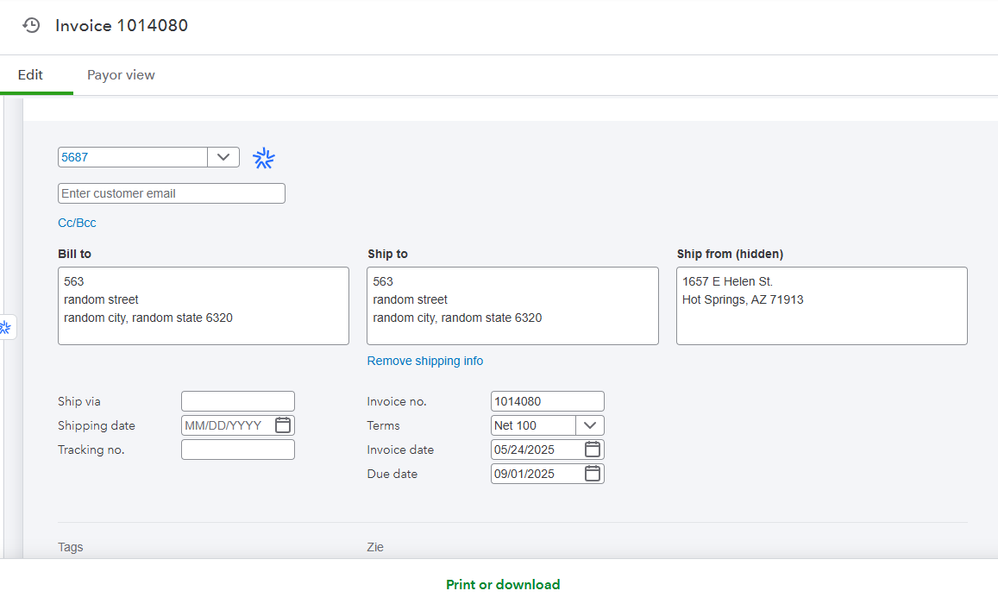Switch to the Edit tab
Screen dimensions: 998x598
coord(31,75)
